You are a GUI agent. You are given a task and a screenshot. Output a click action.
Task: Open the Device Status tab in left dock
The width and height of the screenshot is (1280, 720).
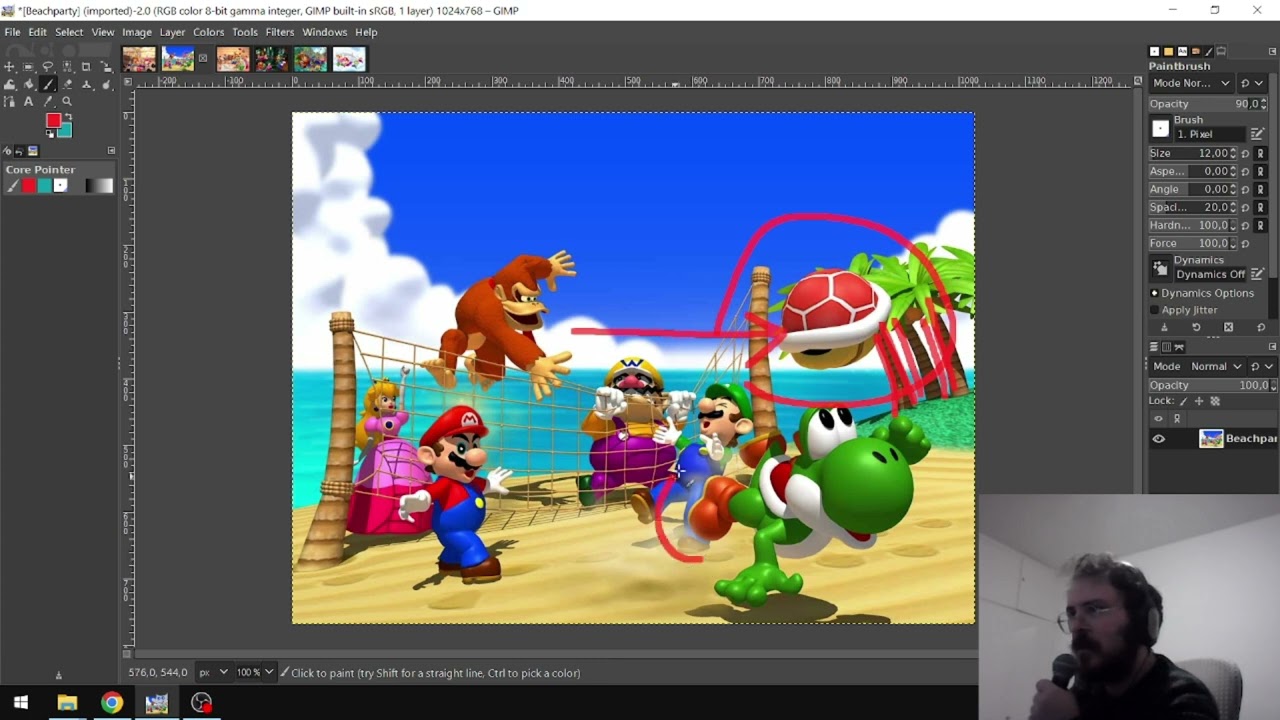[x=8, y=151]
